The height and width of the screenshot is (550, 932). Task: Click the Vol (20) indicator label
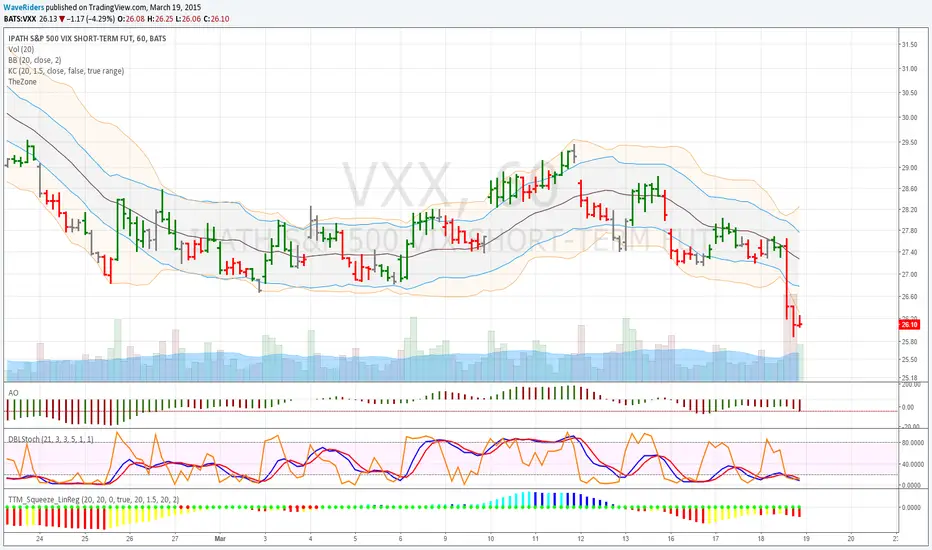point(21,49)
